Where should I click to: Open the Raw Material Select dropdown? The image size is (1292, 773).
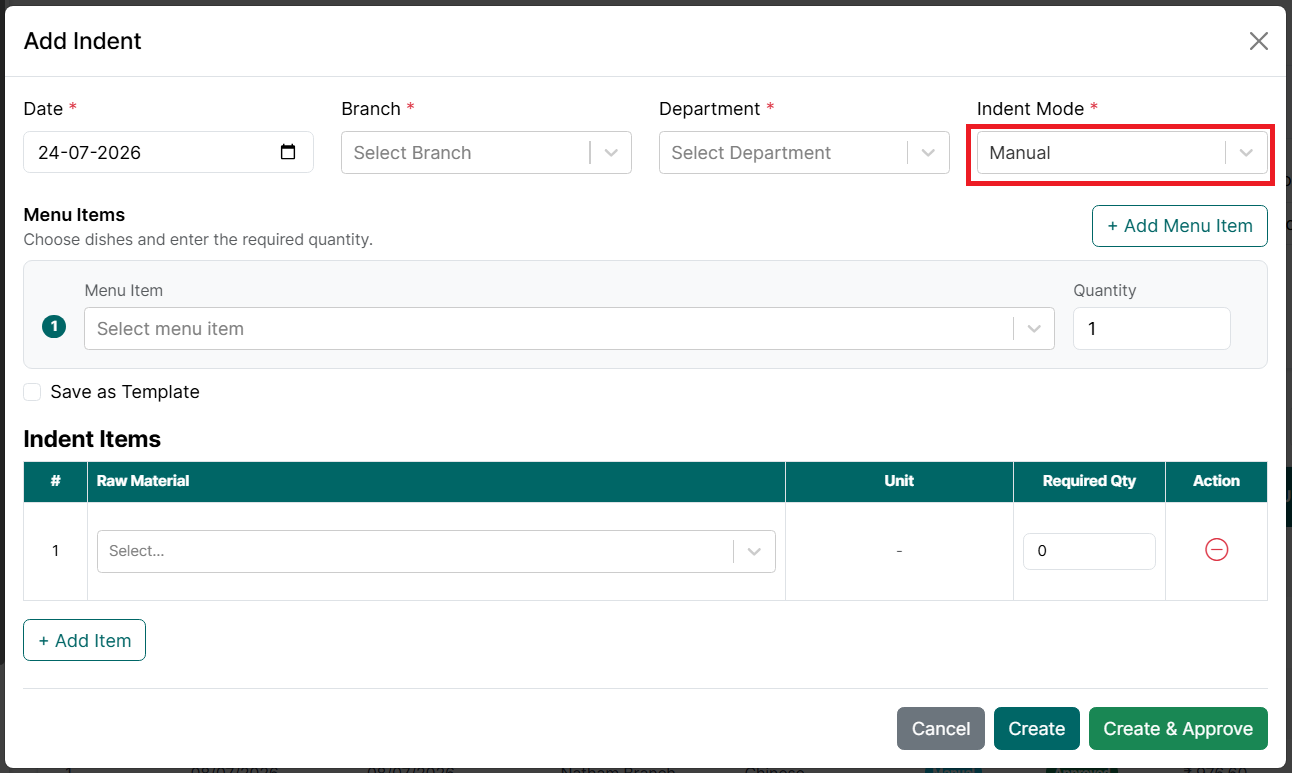pos(436,551)
